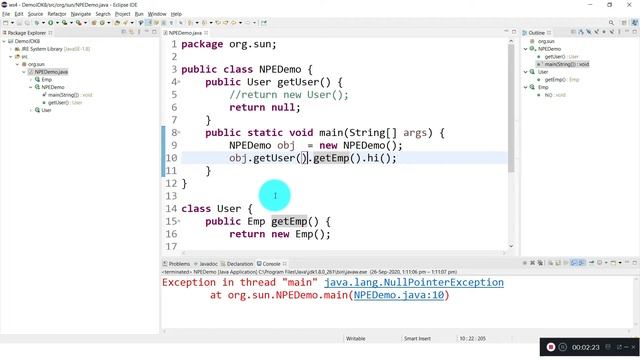Click the Smart Insert status entry
This screenshot has width=640, height=360.
[417, 338]
